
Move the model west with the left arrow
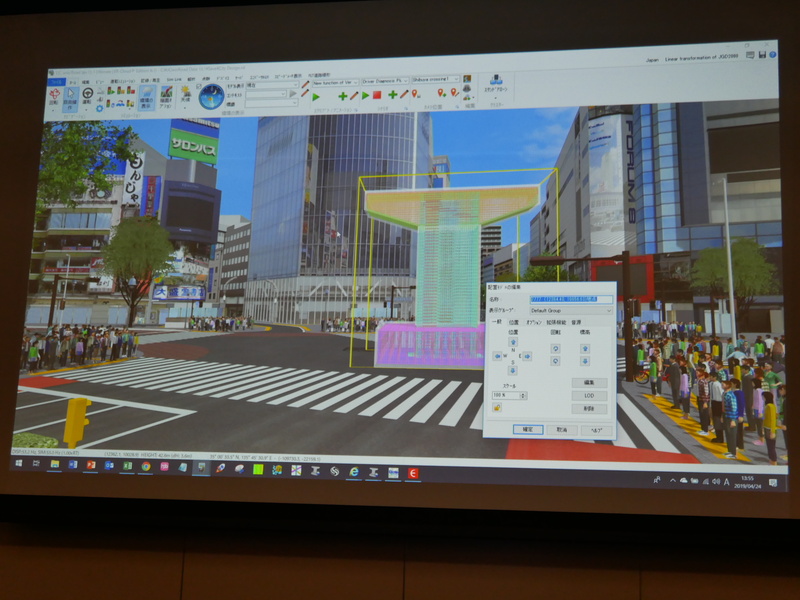click(497, 356)
